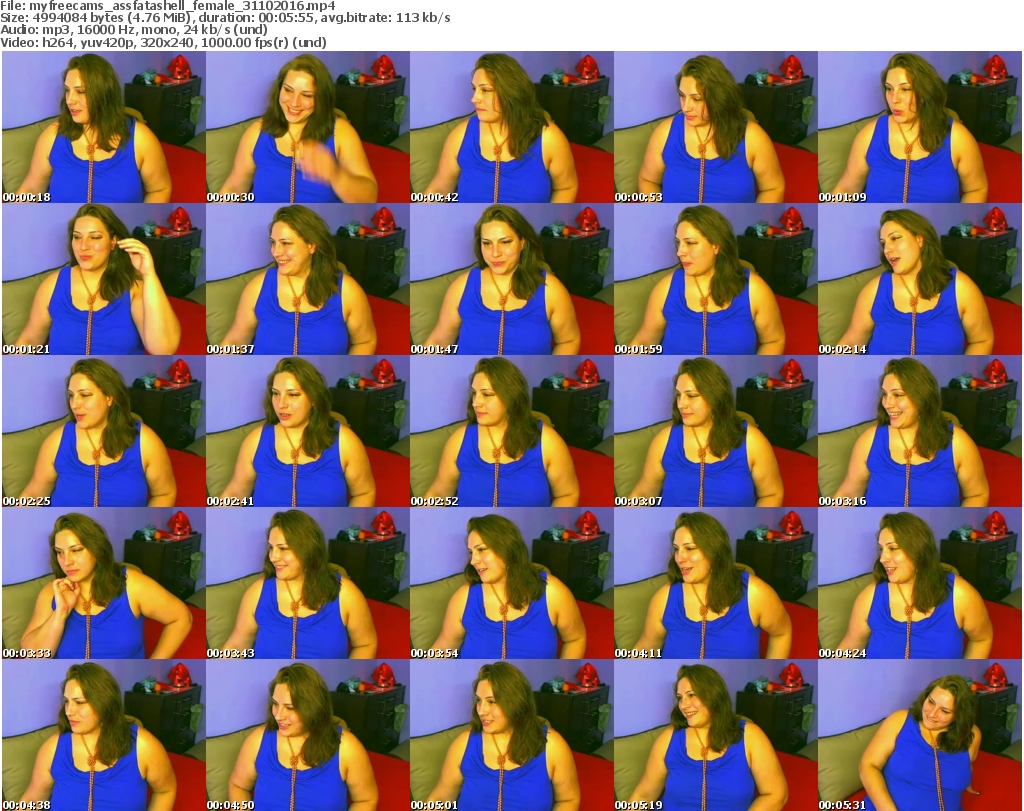This screenshot has width=1024, height=811.
Task: Click the 'Video: h264, yuv420p' info line
Action: point(163,42)
